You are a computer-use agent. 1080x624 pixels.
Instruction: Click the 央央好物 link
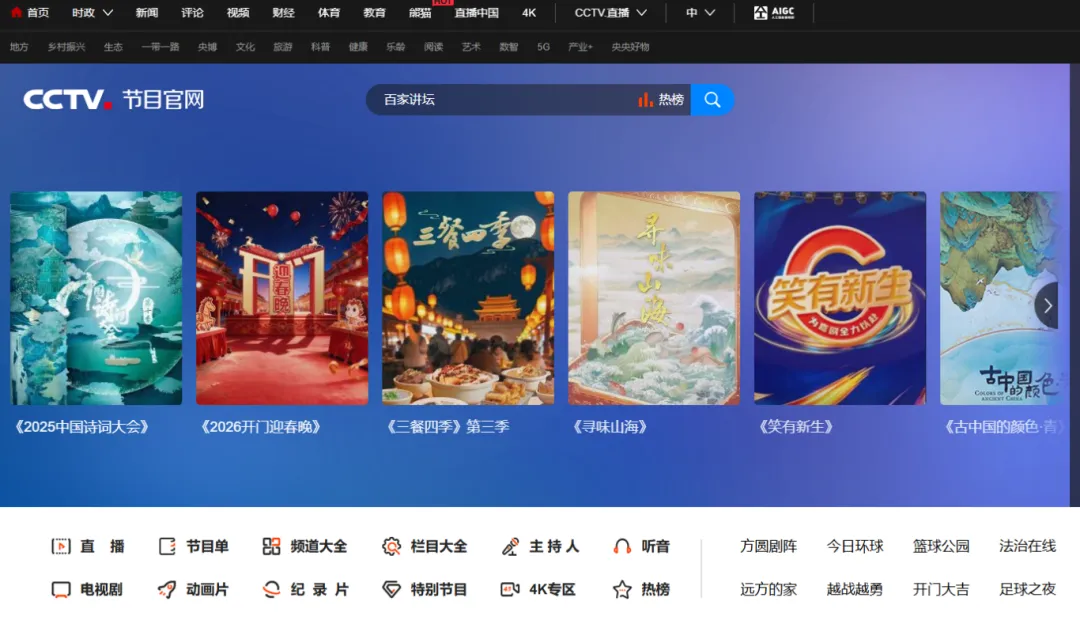[x=630, y=47]
